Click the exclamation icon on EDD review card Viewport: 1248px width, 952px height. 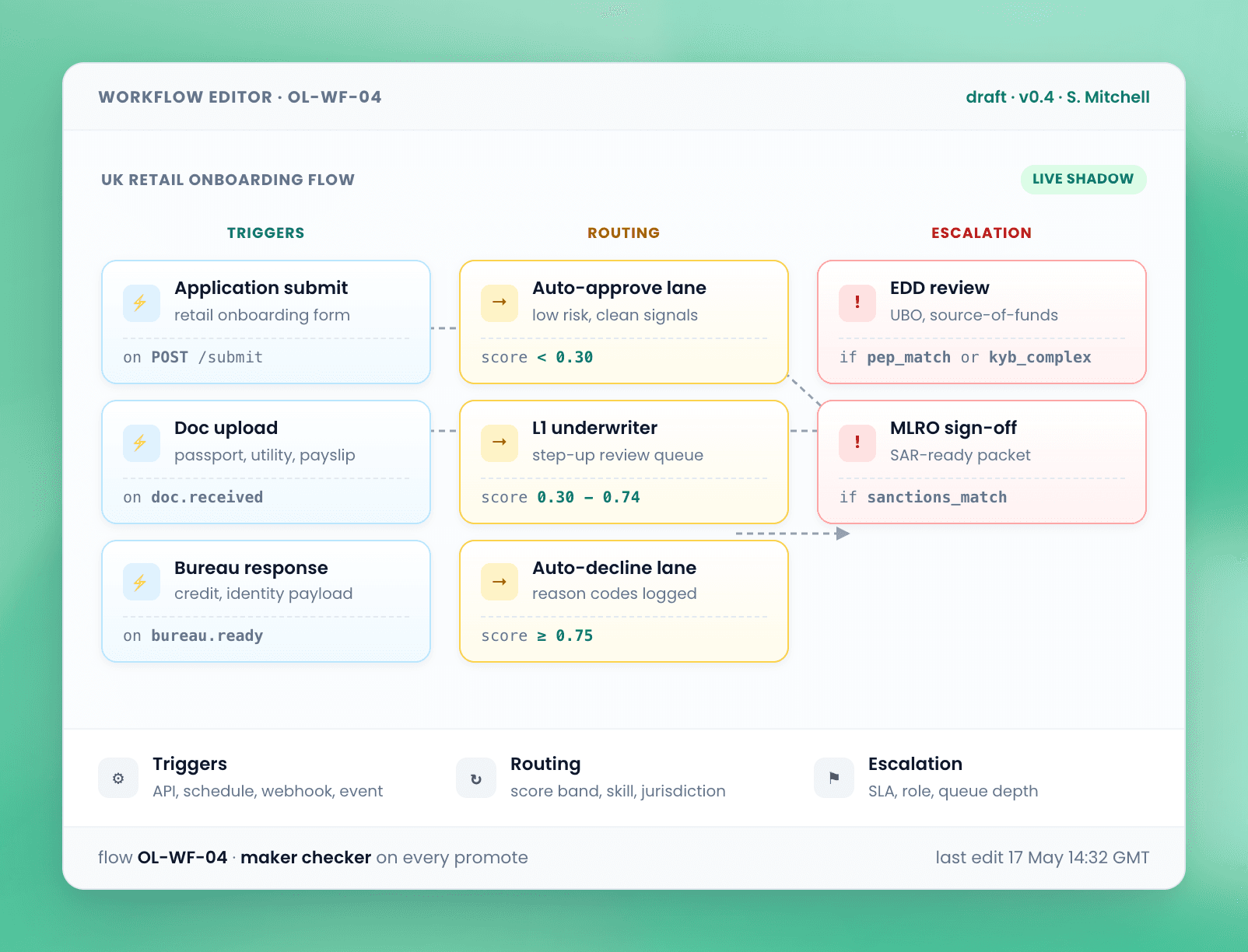point(857,303)
